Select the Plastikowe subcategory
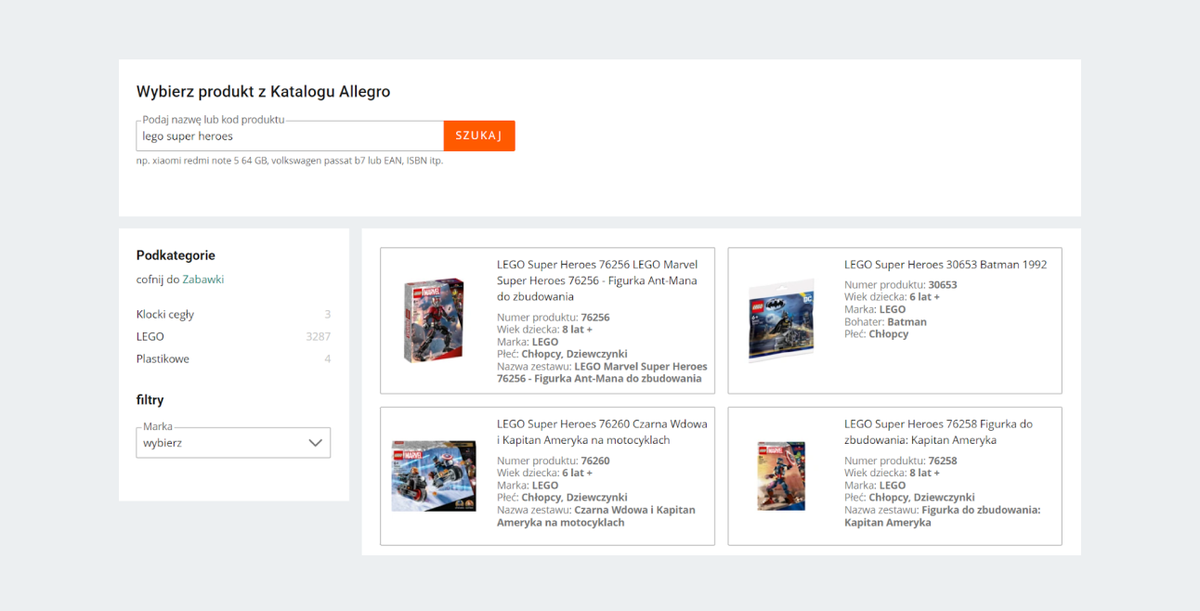This screenshot has width=1200, height=611. [x=163, y=358]
